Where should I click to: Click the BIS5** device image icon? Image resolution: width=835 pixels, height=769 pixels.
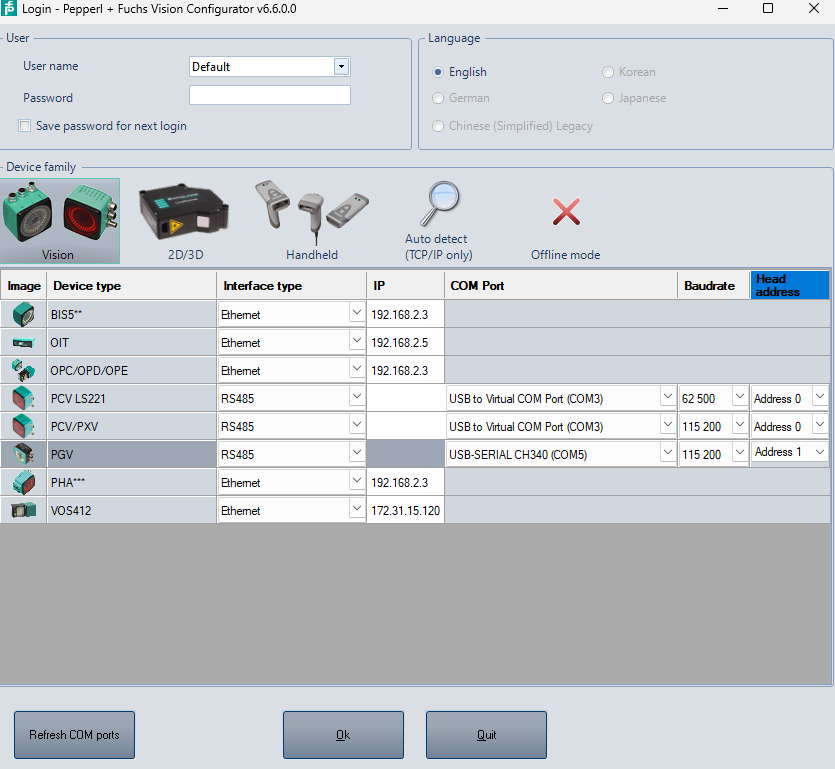23,314
